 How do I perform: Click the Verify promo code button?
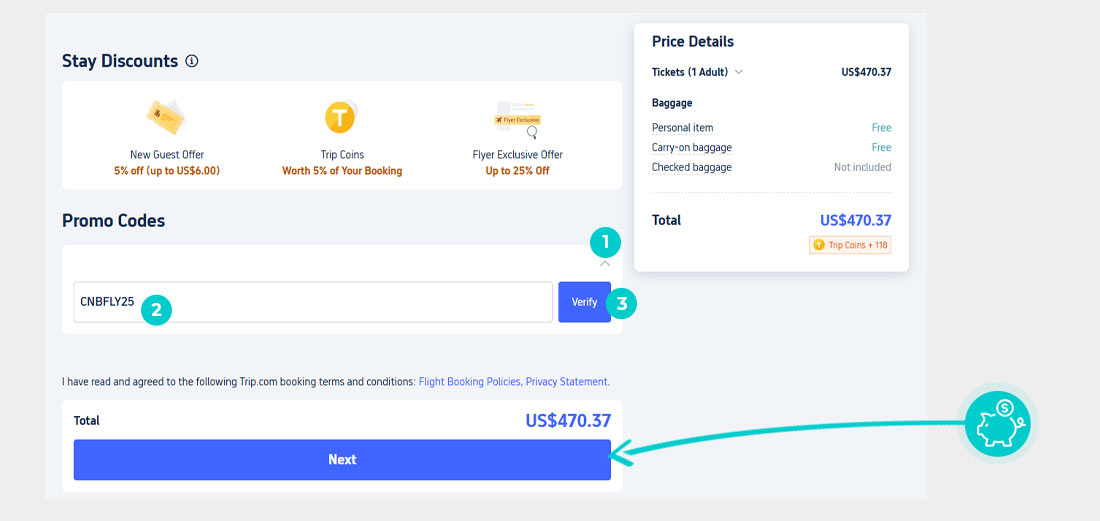[584, 302]
